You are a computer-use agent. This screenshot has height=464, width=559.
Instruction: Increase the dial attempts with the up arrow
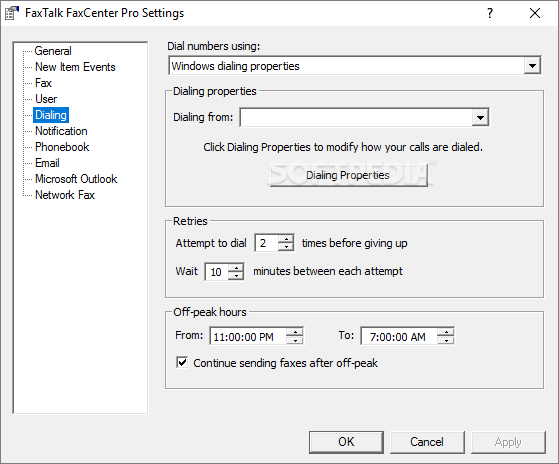click(286, 239)
